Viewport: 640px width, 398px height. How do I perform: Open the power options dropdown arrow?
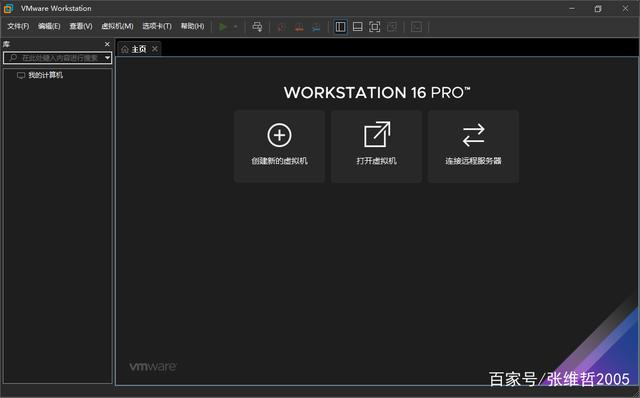pyautogui.click(x=236, y=27)
